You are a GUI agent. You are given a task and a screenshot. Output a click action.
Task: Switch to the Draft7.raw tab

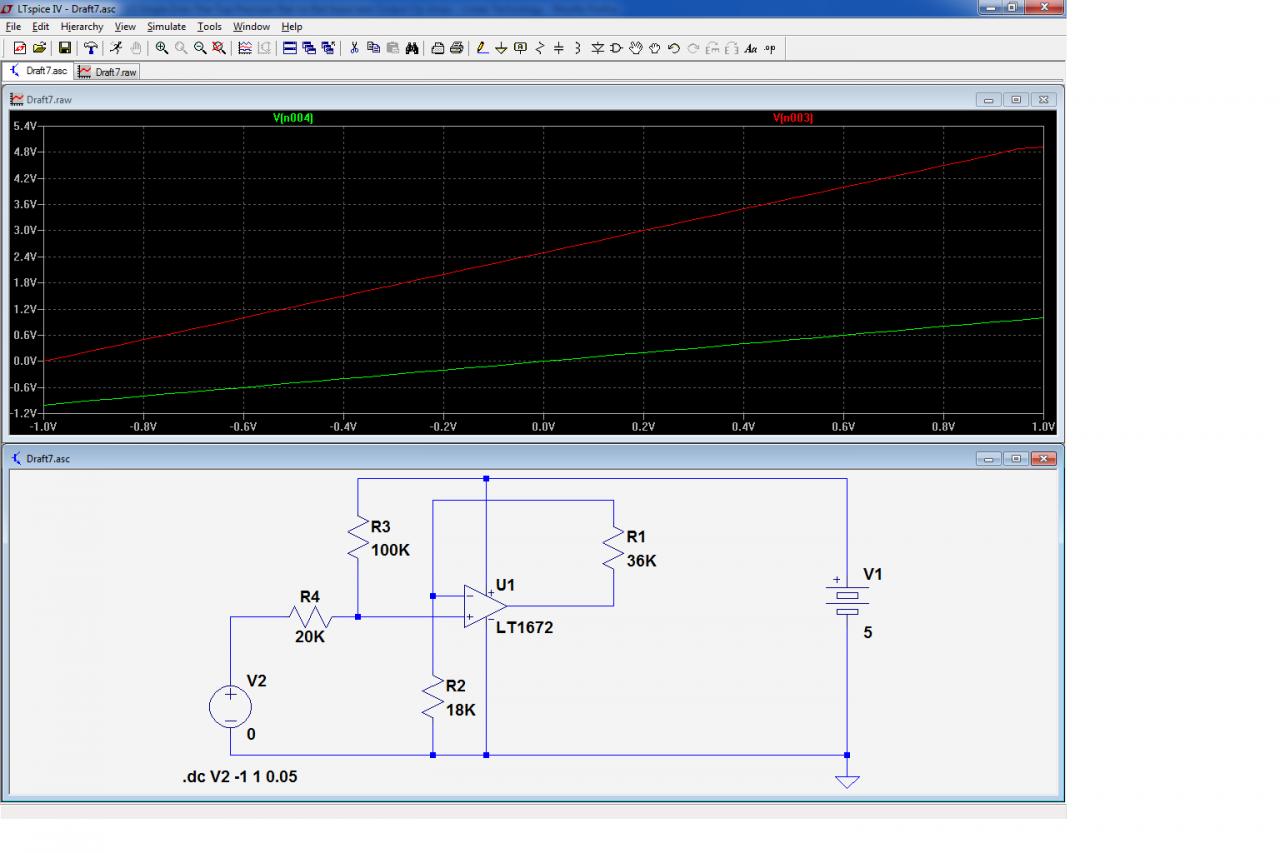tap(108, 72)
